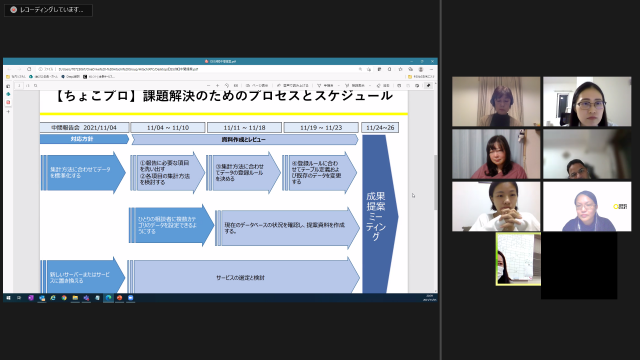Select the erase (消去) tool
This screenshot has width=640, height=360.
(x=383, y=85)
